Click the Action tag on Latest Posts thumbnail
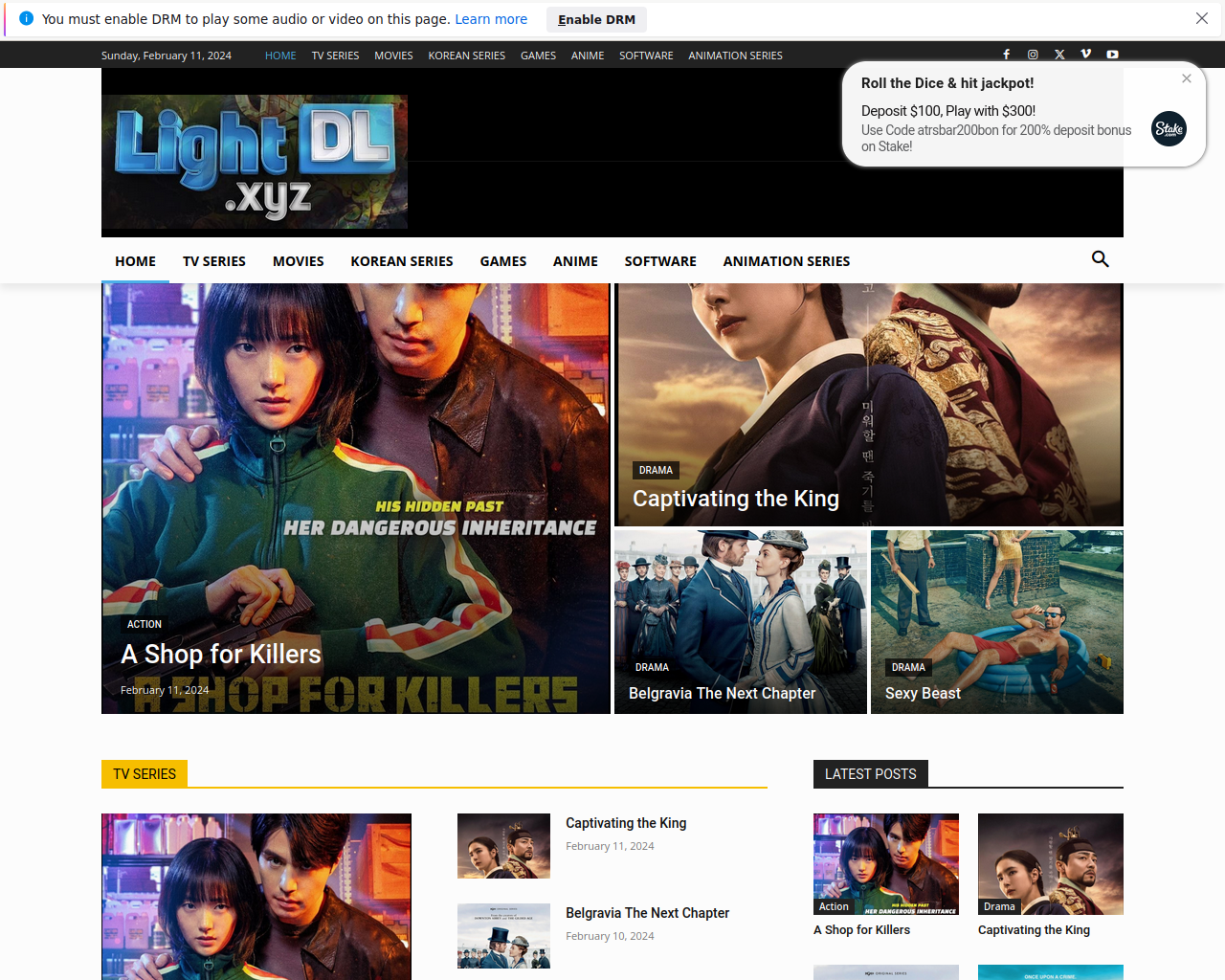This screenshot has width=1225, height=980. click(834, 906)
